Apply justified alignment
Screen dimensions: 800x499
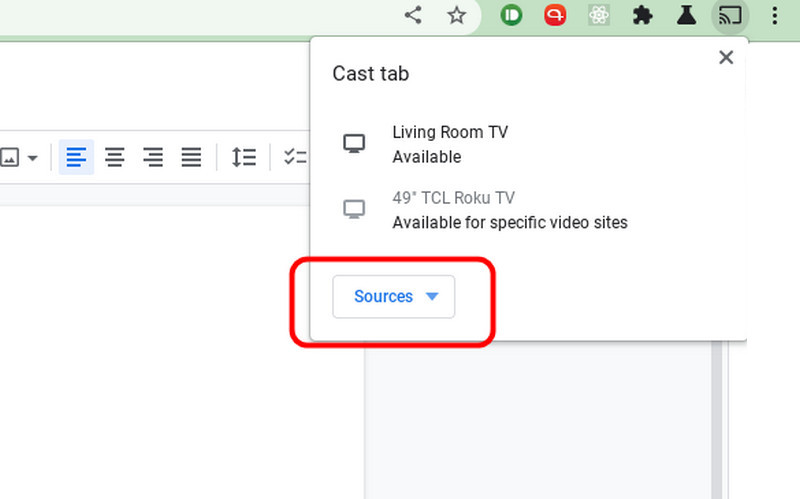(x=191, y=157)
